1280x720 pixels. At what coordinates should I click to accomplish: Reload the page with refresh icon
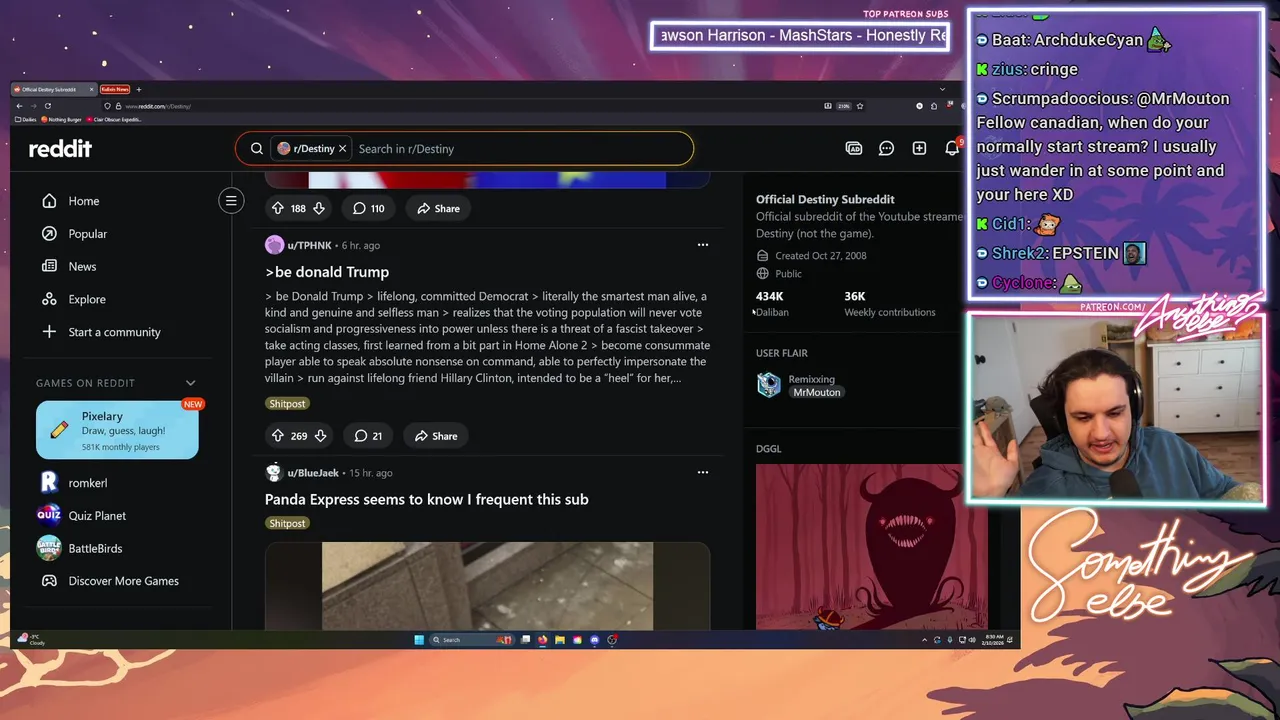click(x=48, y=106)
